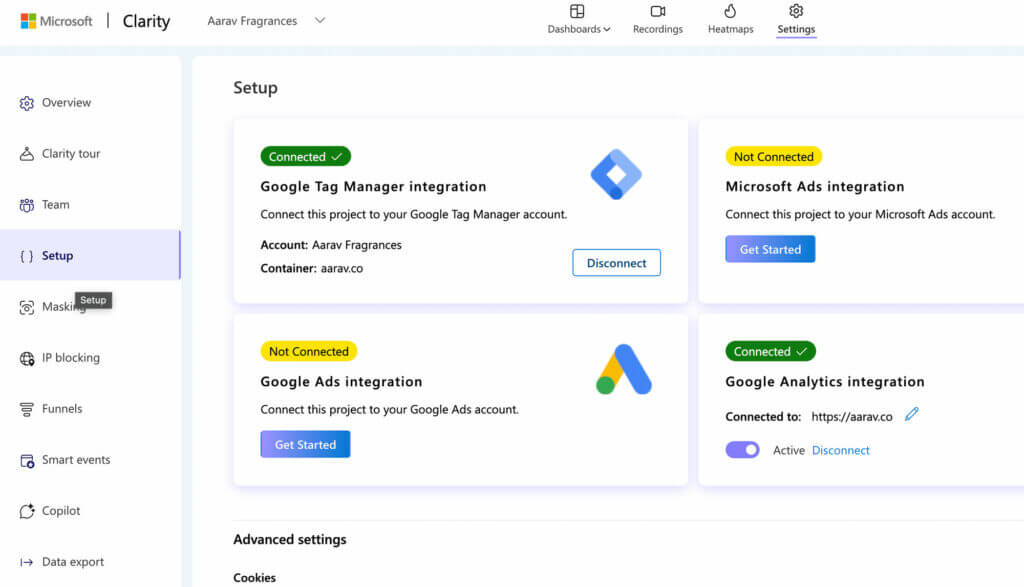The height and width of the screenshot is (587, 1024).
Task: Get Started with Microsoft Ads integration
Action: click(x=770, y=248)
